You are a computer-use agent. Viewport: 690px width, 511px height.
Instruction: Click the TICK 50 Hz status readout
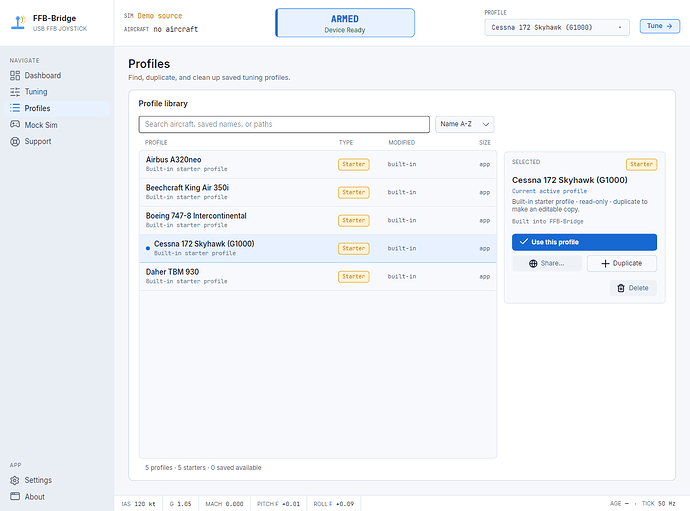pyautogui.click(x=658, y=504)
